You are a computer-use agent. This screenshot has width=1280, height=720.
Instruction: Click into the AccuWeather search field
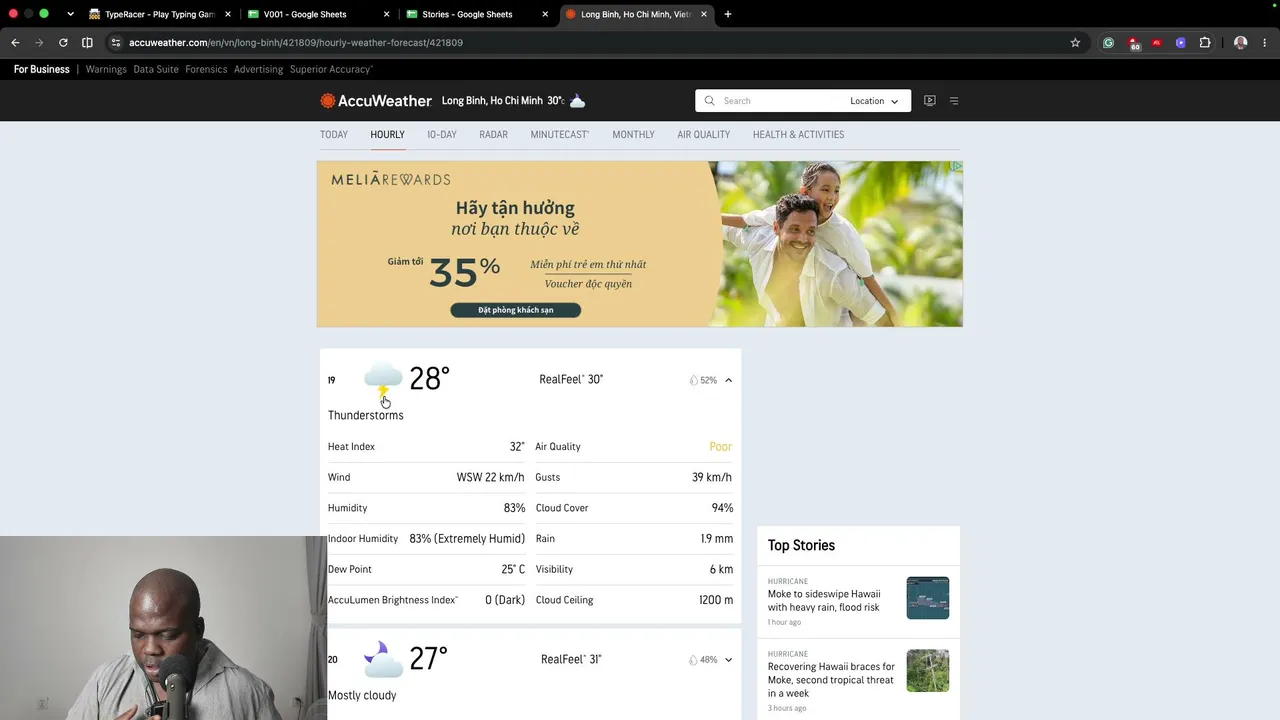coord(780,101)
